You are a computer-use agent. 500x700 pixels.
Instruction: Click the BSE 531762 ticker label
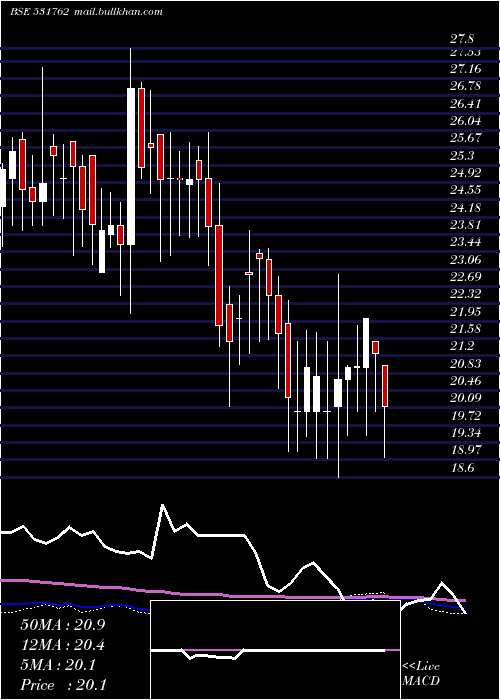coord(39,12)
